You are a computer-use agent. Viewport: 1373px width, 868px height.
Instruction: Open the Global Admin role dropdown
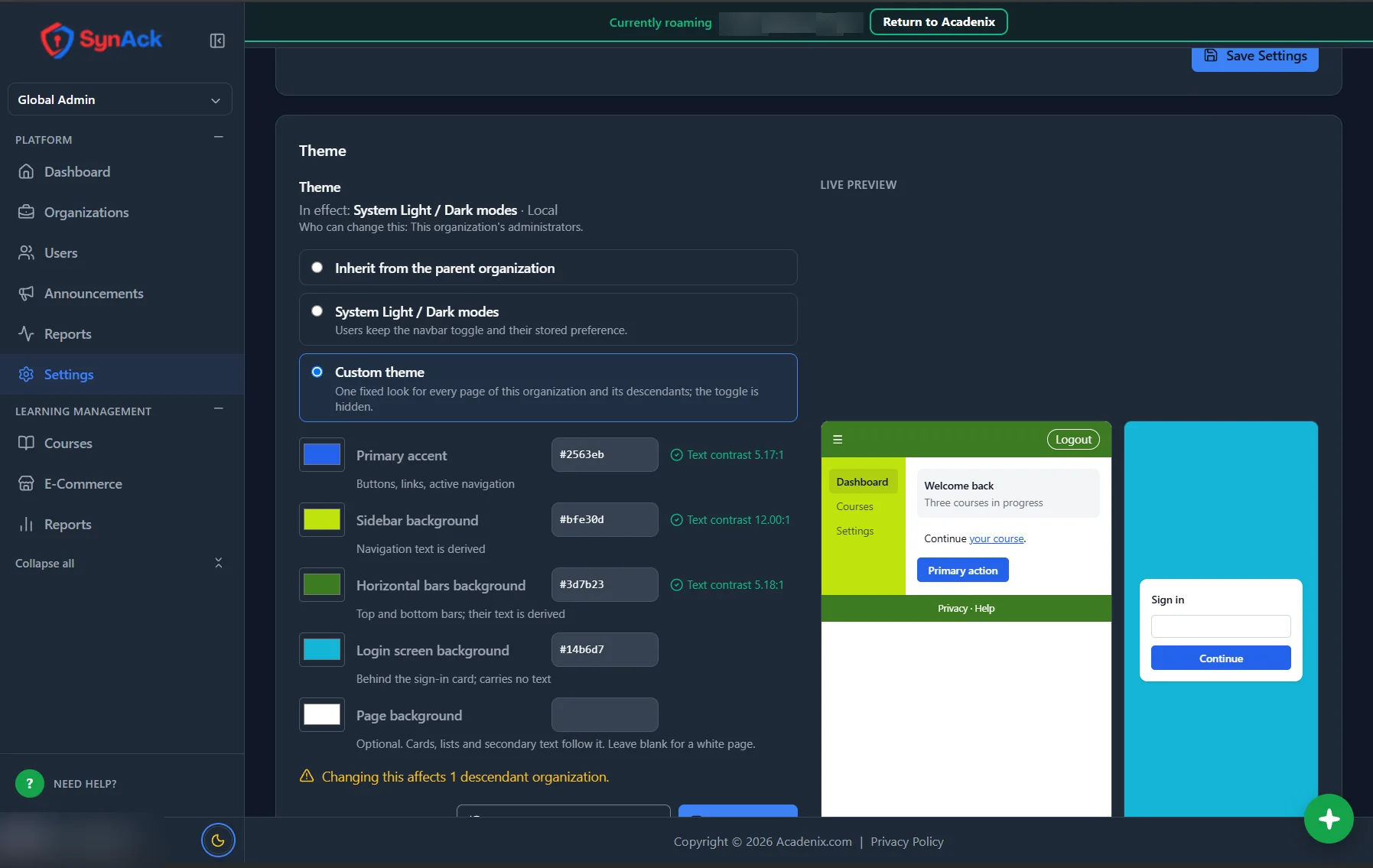click(120, 99)
